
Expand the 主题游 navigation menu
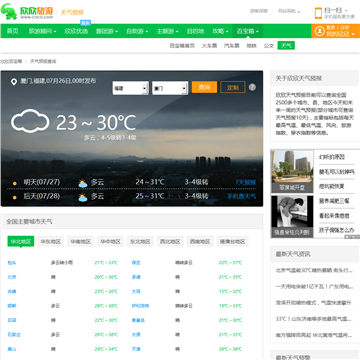coord(167,31)
